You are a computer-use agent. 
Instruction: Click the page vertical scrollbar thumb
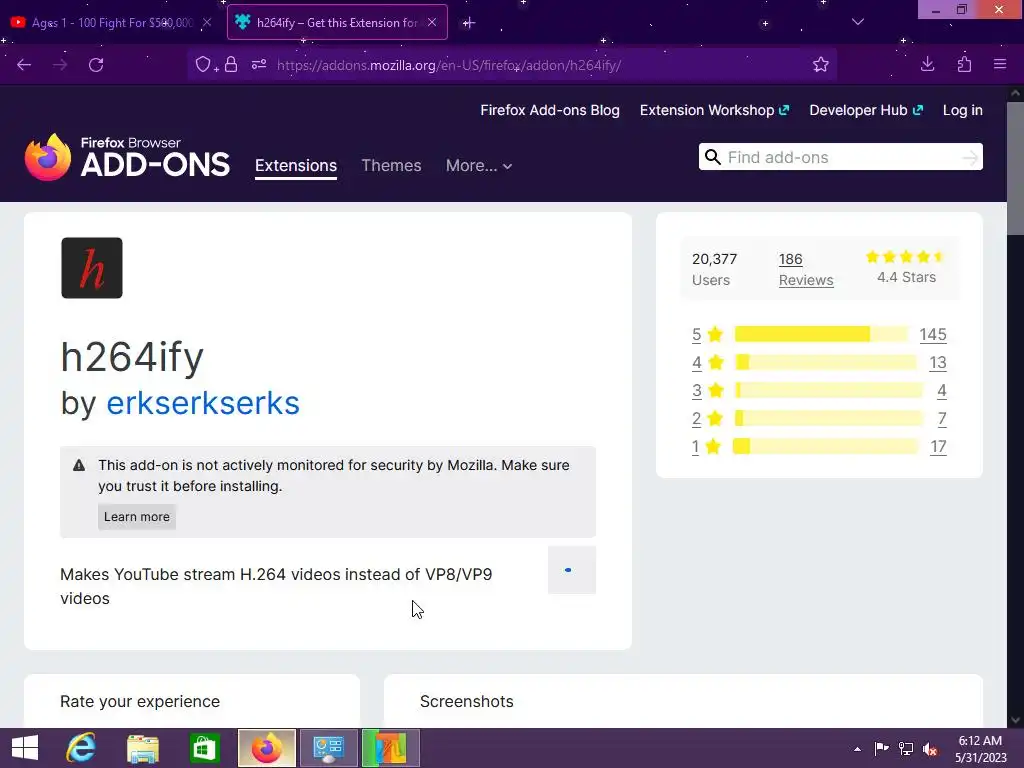(x=1015, y=168)
